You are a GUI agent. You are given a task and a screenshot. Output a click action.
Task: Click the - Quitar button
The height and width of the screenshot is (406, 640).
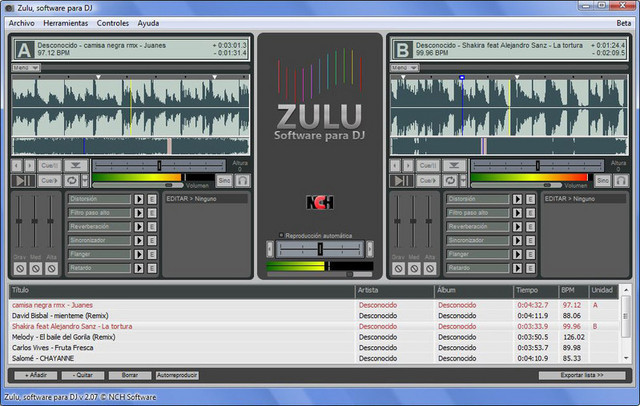tap(83, 375)
